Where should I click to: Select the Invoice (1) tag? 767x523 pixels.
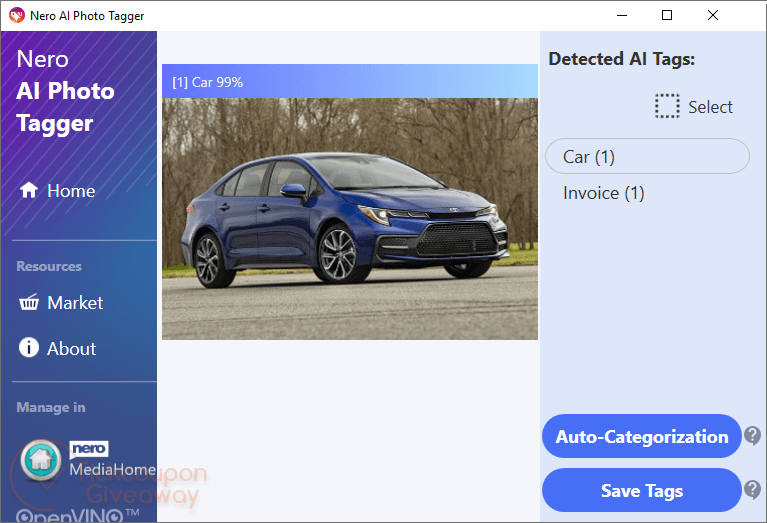(x=604, y=193)
